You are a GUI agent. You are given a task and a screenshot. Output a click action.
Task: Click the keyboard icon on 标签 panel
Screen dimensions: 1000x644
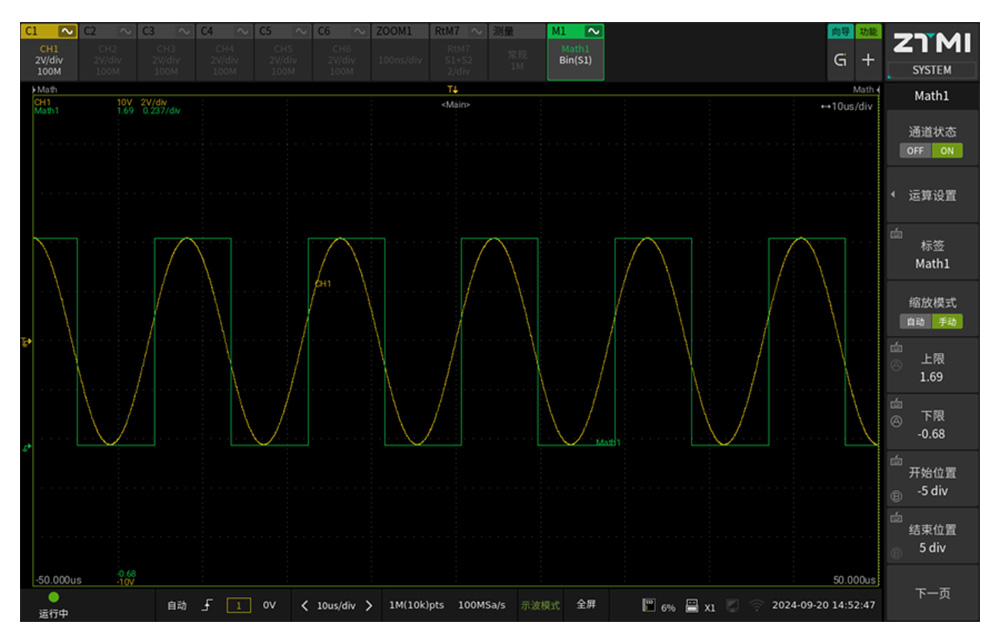coord(896,234)
